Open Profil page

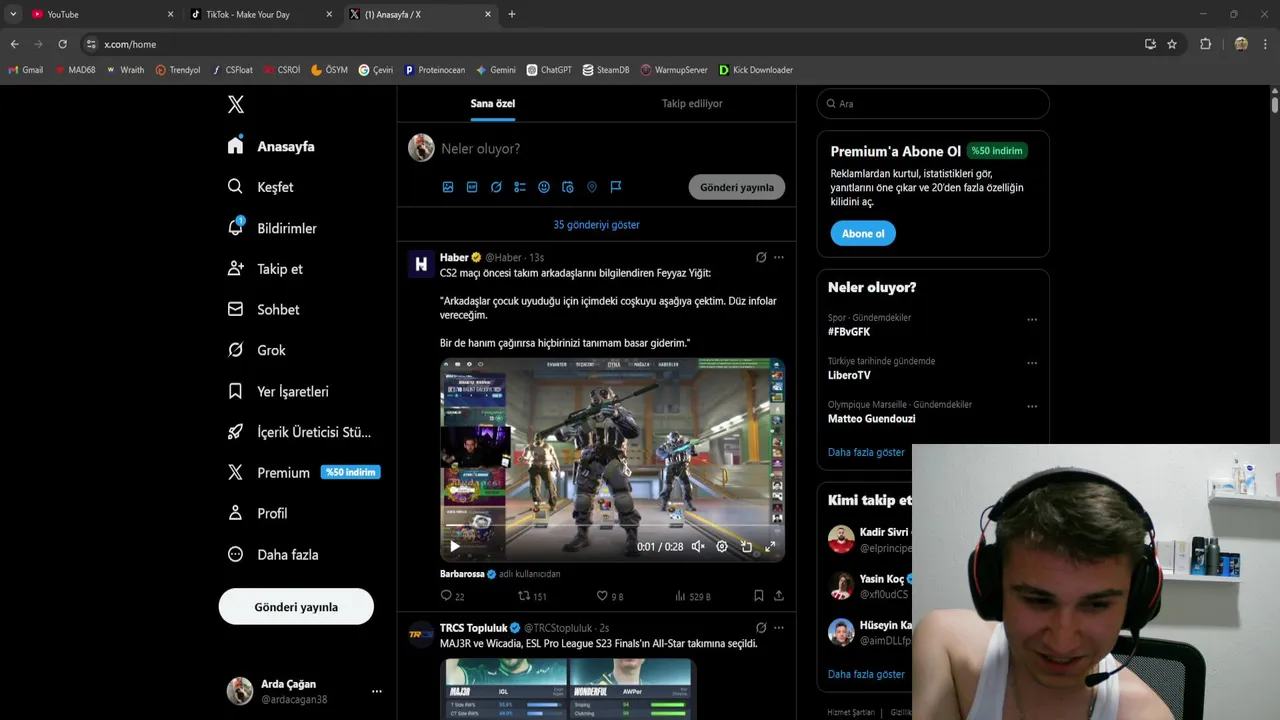258,513
